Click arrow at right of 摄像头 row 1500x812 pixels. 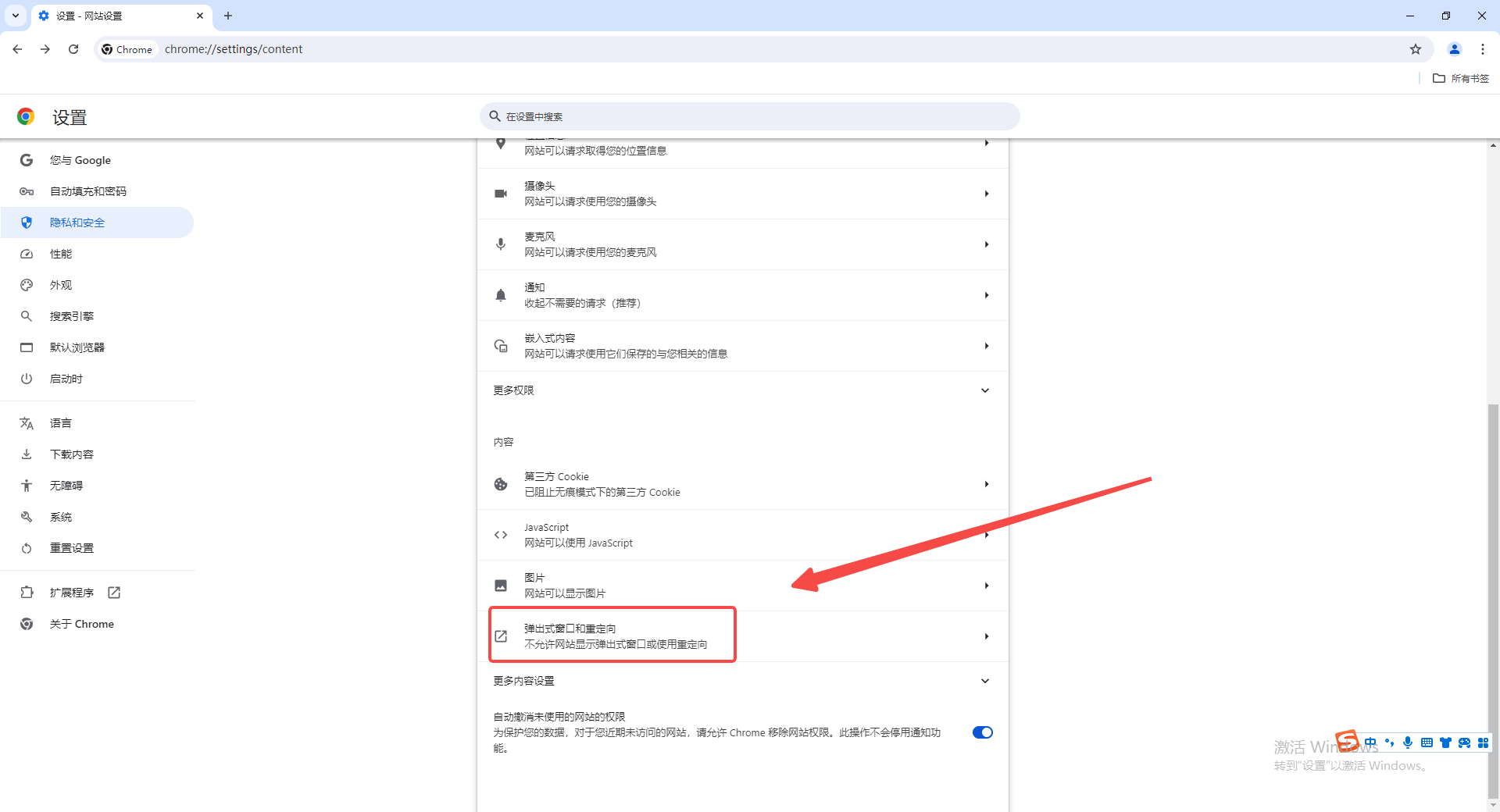coord(987,194)
